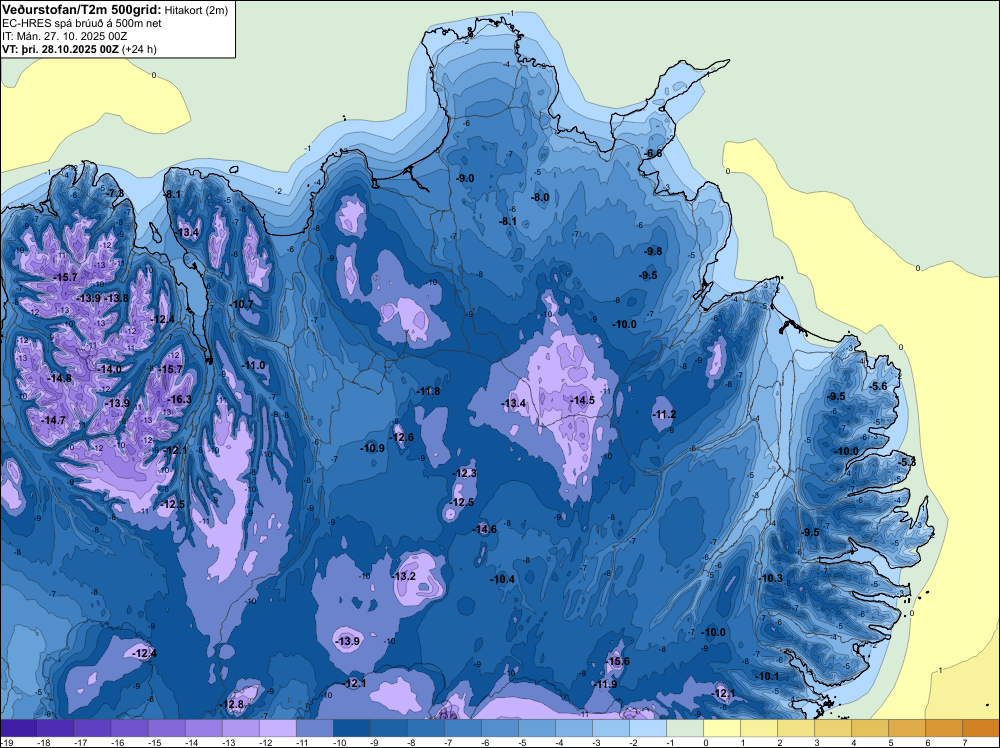Image resolution: width=1000 pixels, height=748 pixels.
Task: Click the -11.2 temperature value
Action: coord(664,414)
